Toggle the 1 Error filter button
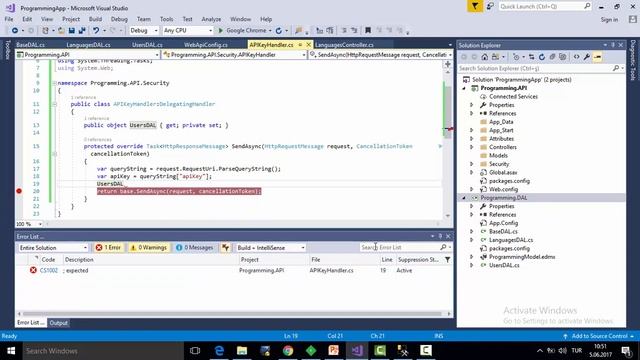 tap(108, 247)
